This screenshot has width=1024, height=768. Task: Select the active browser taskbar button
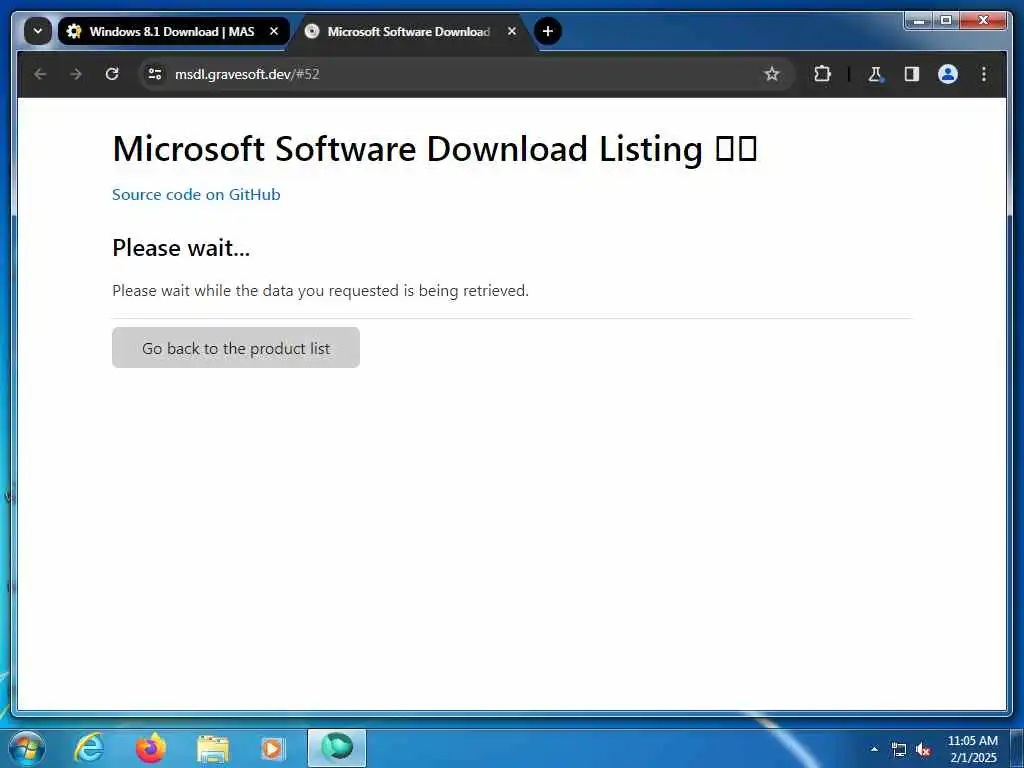coord(337,748)
